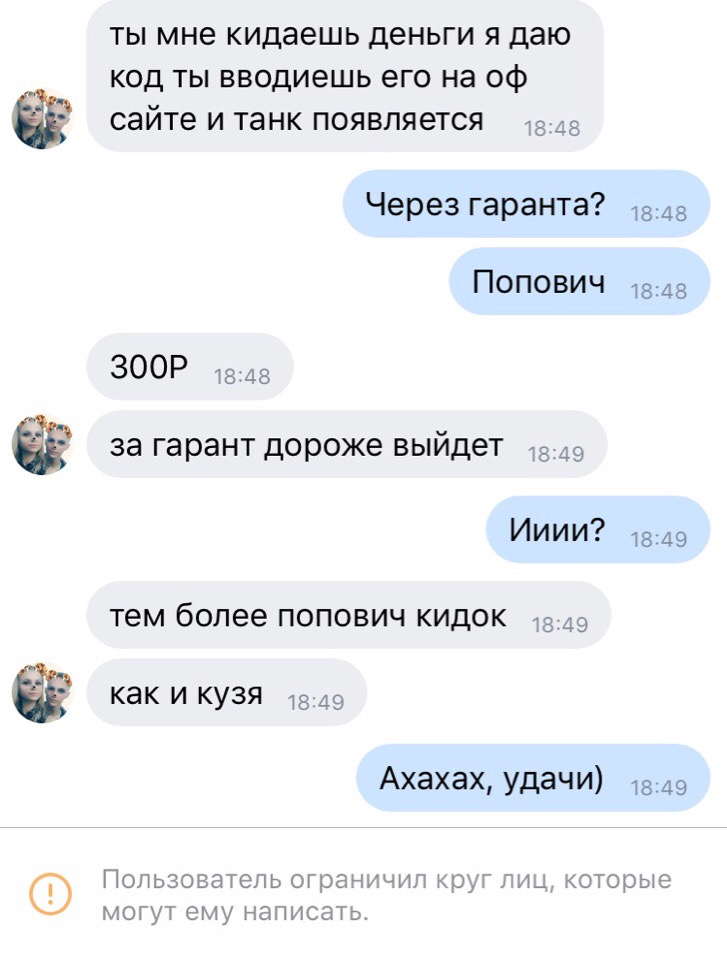Tap avatar beside 'как и кузя' message
This screenshot has height=960, width=727.
pyautogui.click(x=42, y=692)
